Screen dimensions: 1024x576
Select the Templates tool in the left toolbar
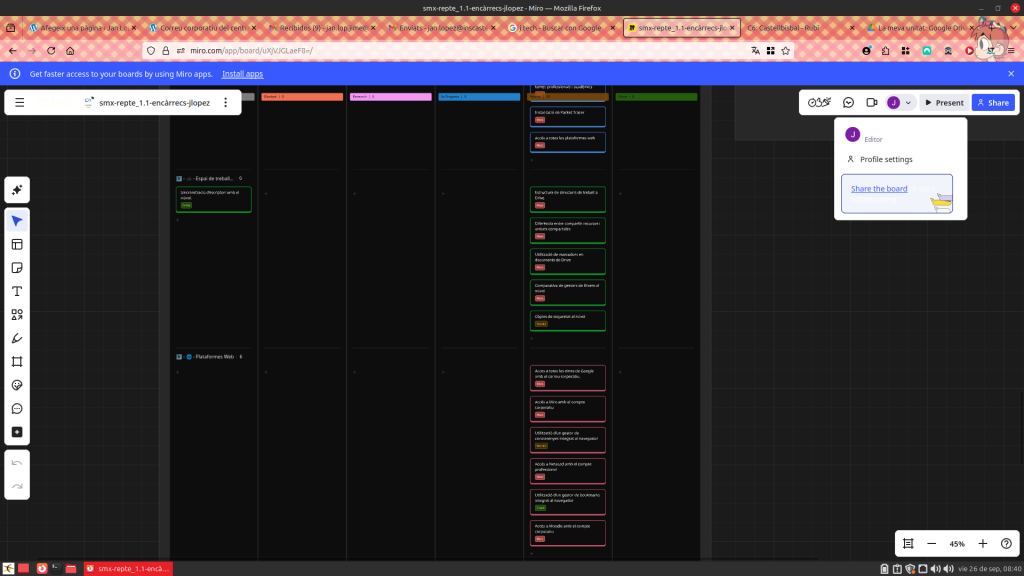pyautogui.click(x=17, y=244)
